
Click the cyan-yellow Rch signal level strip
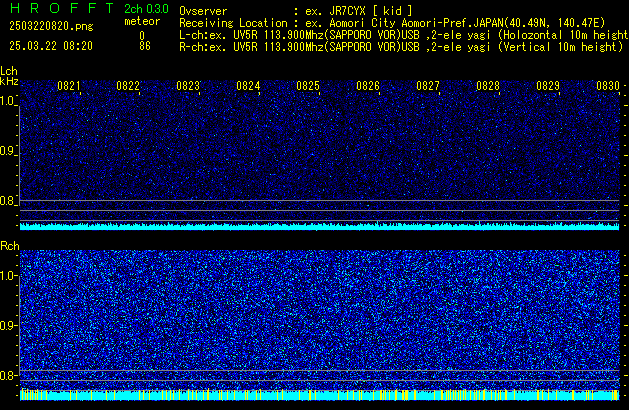(320, 395)
